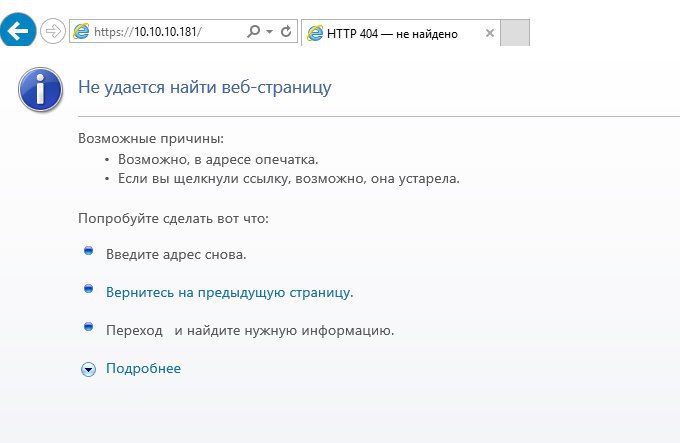Viewport: 680px width, 443px height.
Task: Click the magnifier search icon in address bar
Action: coord(253,31)
